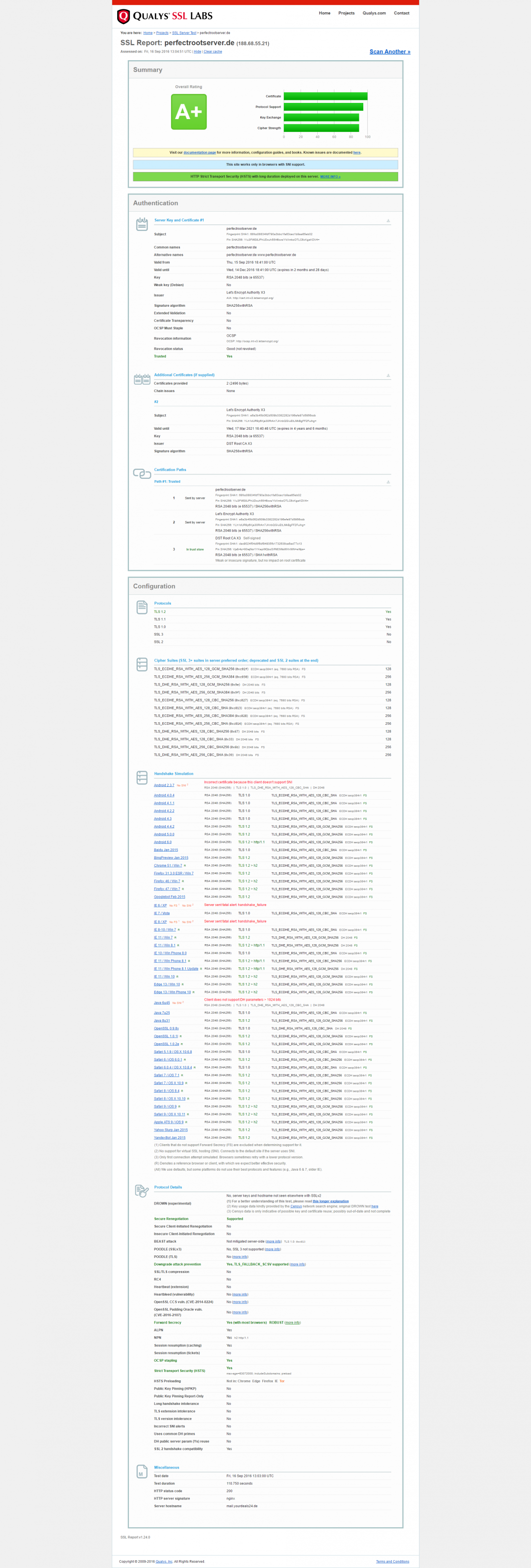531x1568 pixels.
Task: Open the Java 6u45 handshake link
Action: click(162, 1003)
